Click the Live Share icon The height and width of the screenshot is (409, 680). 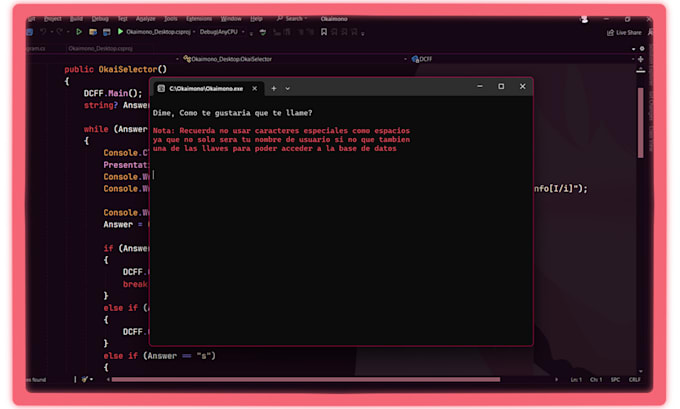(x=609, y=32)
